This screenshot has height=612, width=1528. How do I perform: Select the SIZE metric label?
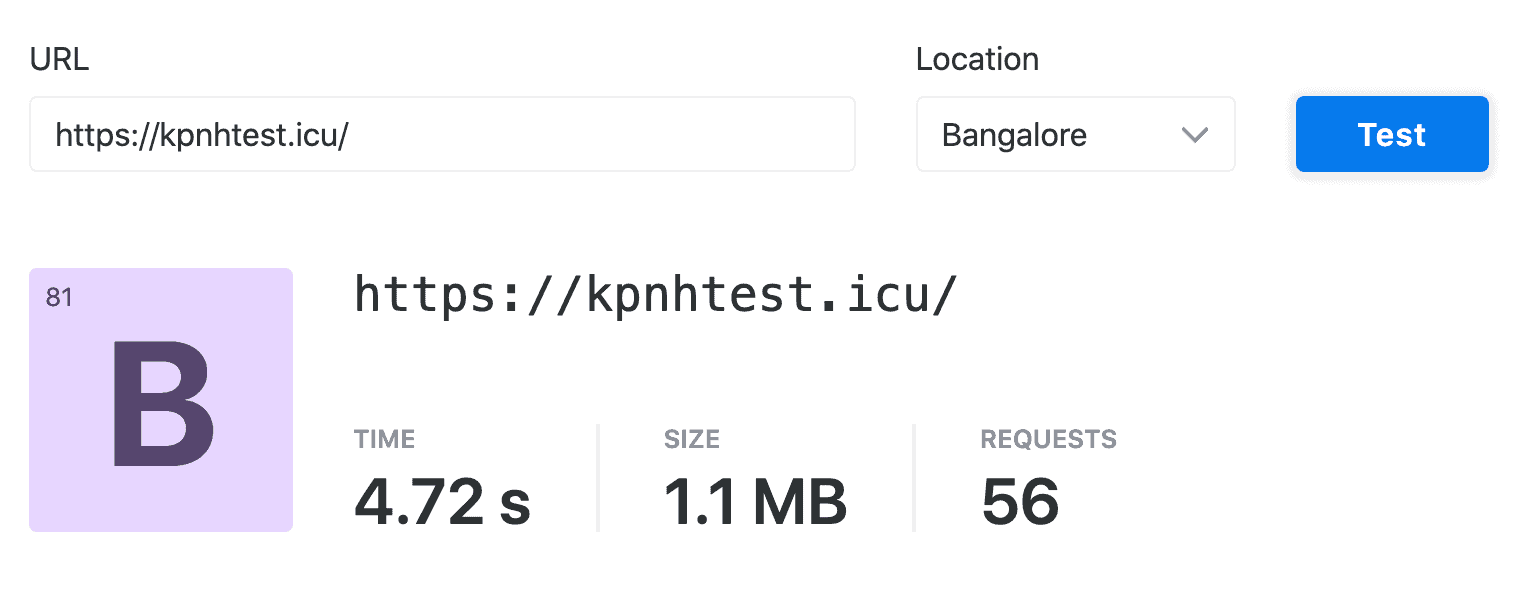click(692, 439)
